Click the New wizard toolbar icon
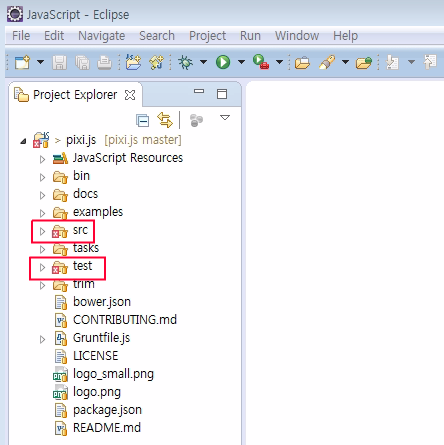 click(23, 62)
